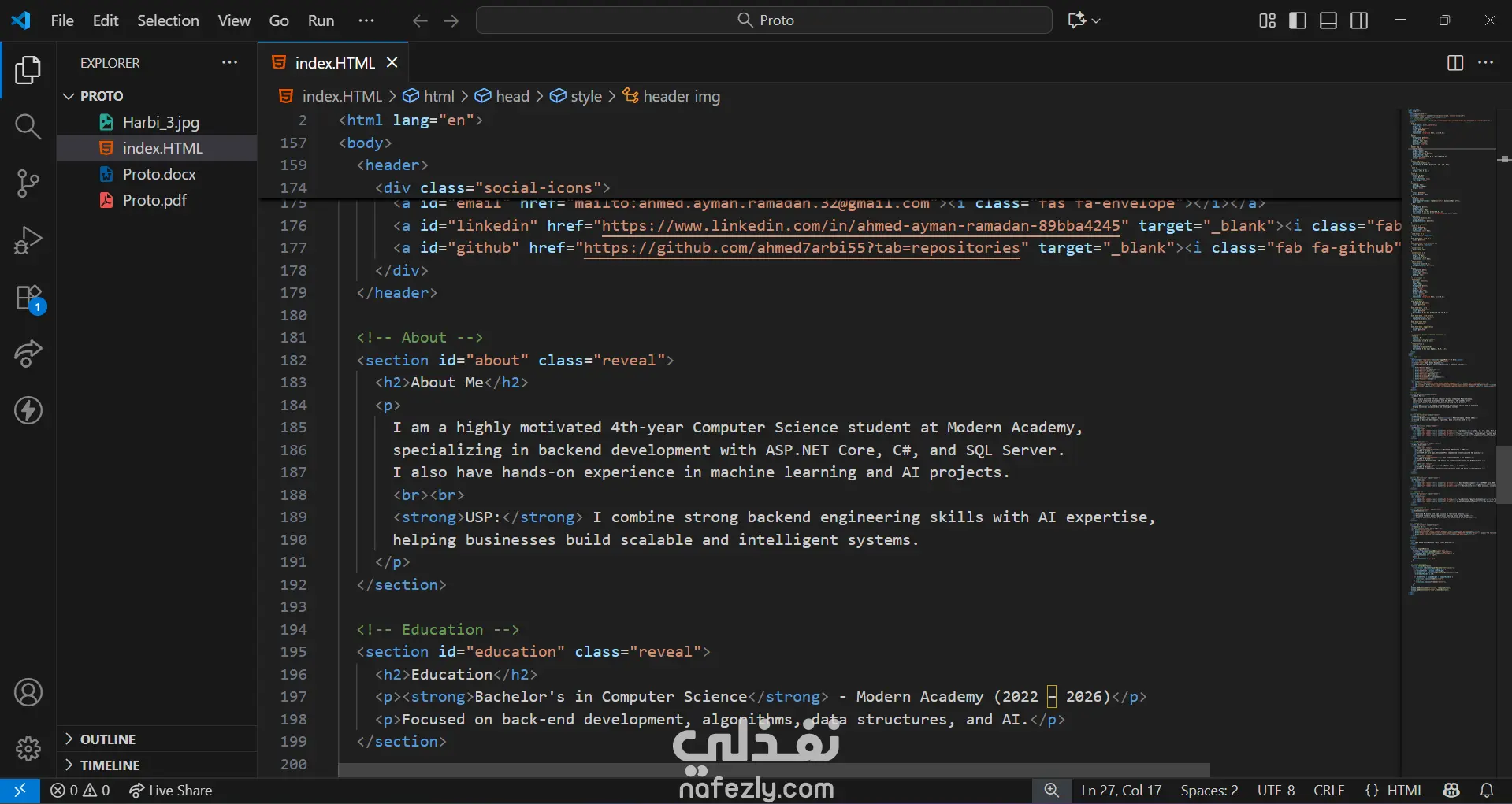1512x804 pixels.
Task: Open the Explorer view in activity bar
Action: pyautogui.click(x=28, y=70)
